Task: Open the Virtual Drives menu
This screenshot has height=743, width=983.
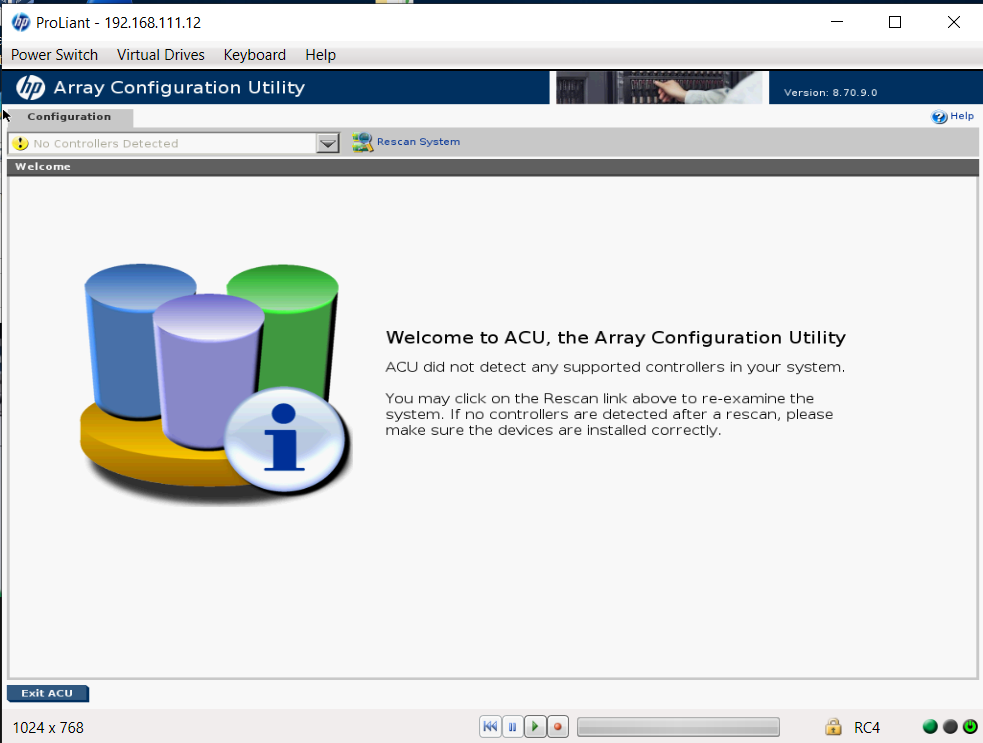Action: point(160,55)
